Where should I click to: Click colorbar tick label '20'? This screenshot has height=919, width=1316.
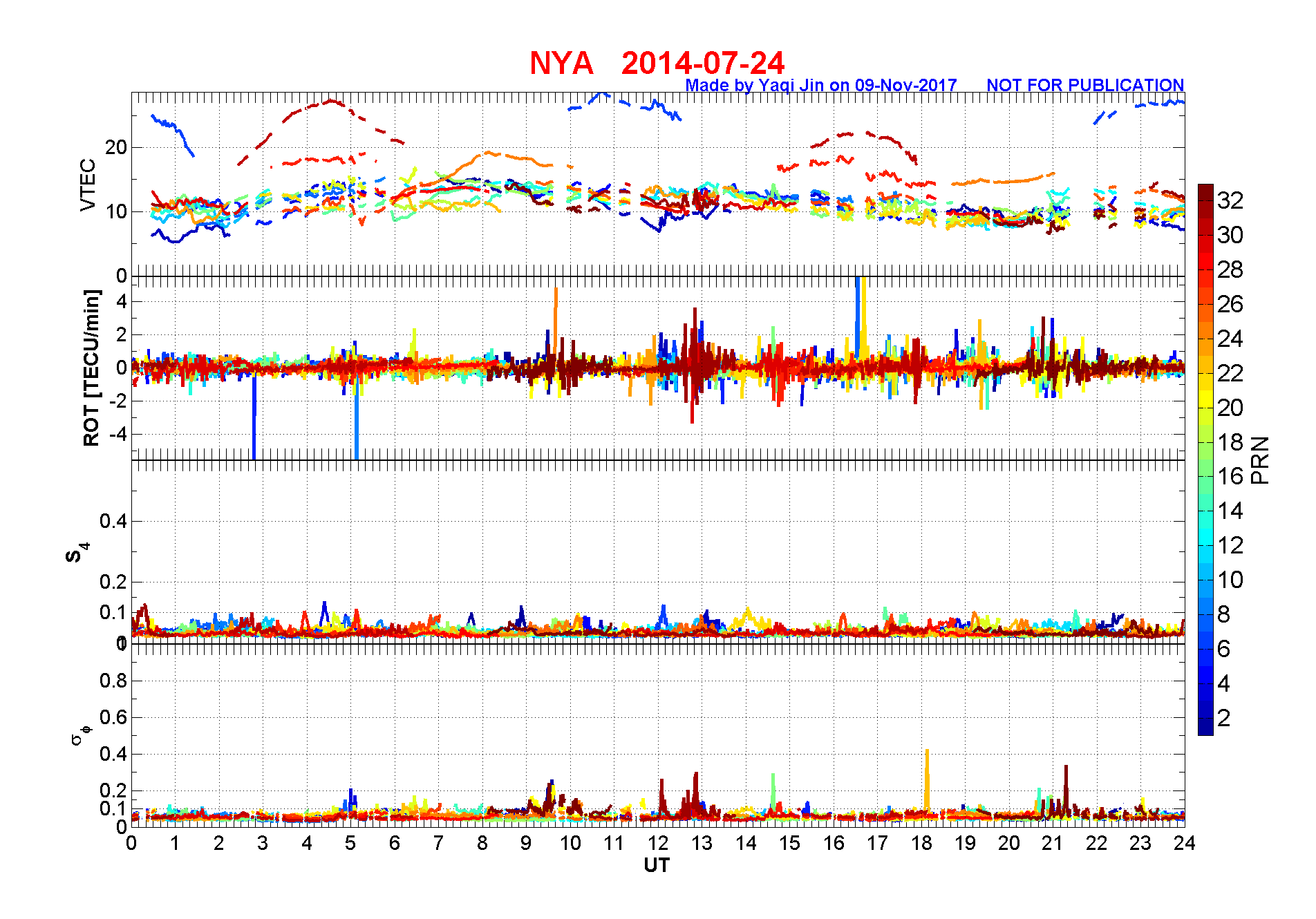1230,408
